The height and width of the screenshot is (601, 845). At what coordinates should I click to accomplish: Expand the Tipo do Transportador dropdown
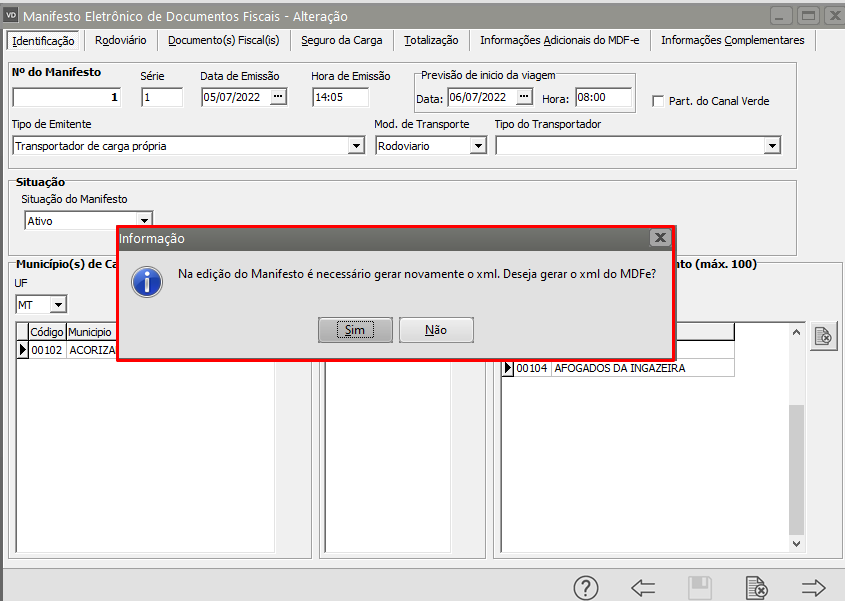(772, 146)
